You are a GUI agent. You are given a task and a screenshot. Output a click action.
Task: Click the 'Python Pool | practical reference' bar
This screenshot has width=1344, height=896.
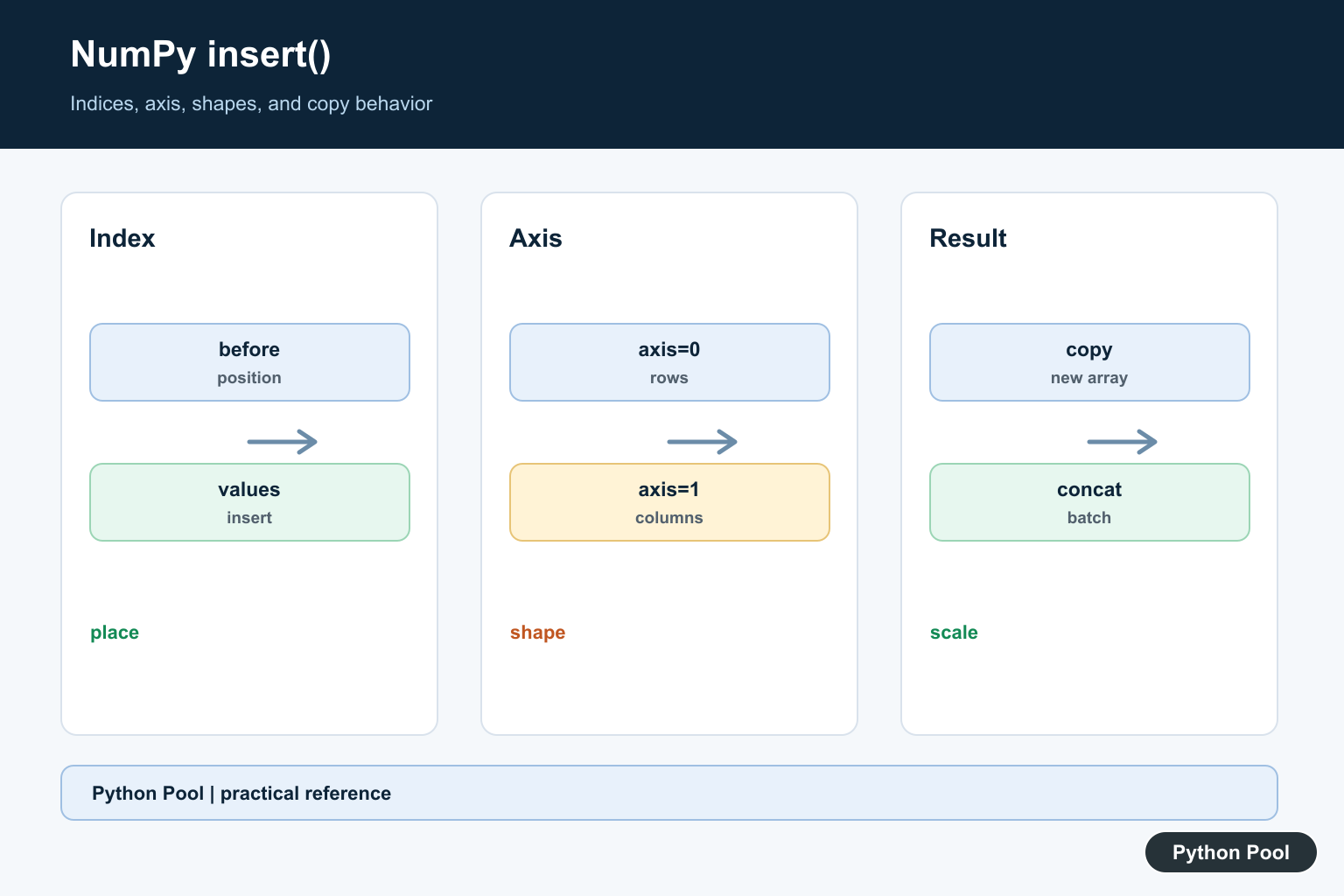669,793
